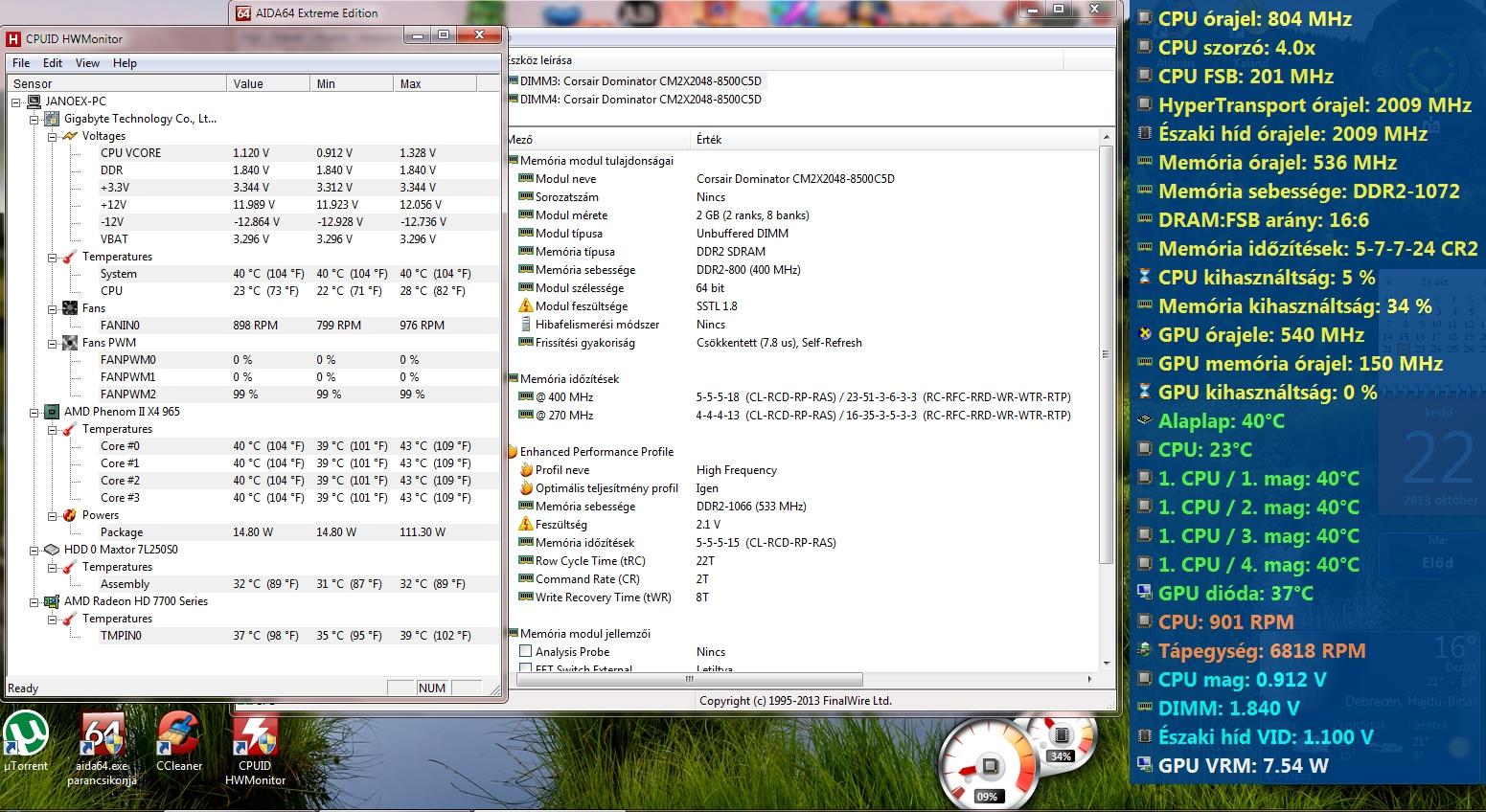Screen dimensions: 1486x812
Task: Collapse the Gigabyte Technology node
Action: click(x=34, y=120)
